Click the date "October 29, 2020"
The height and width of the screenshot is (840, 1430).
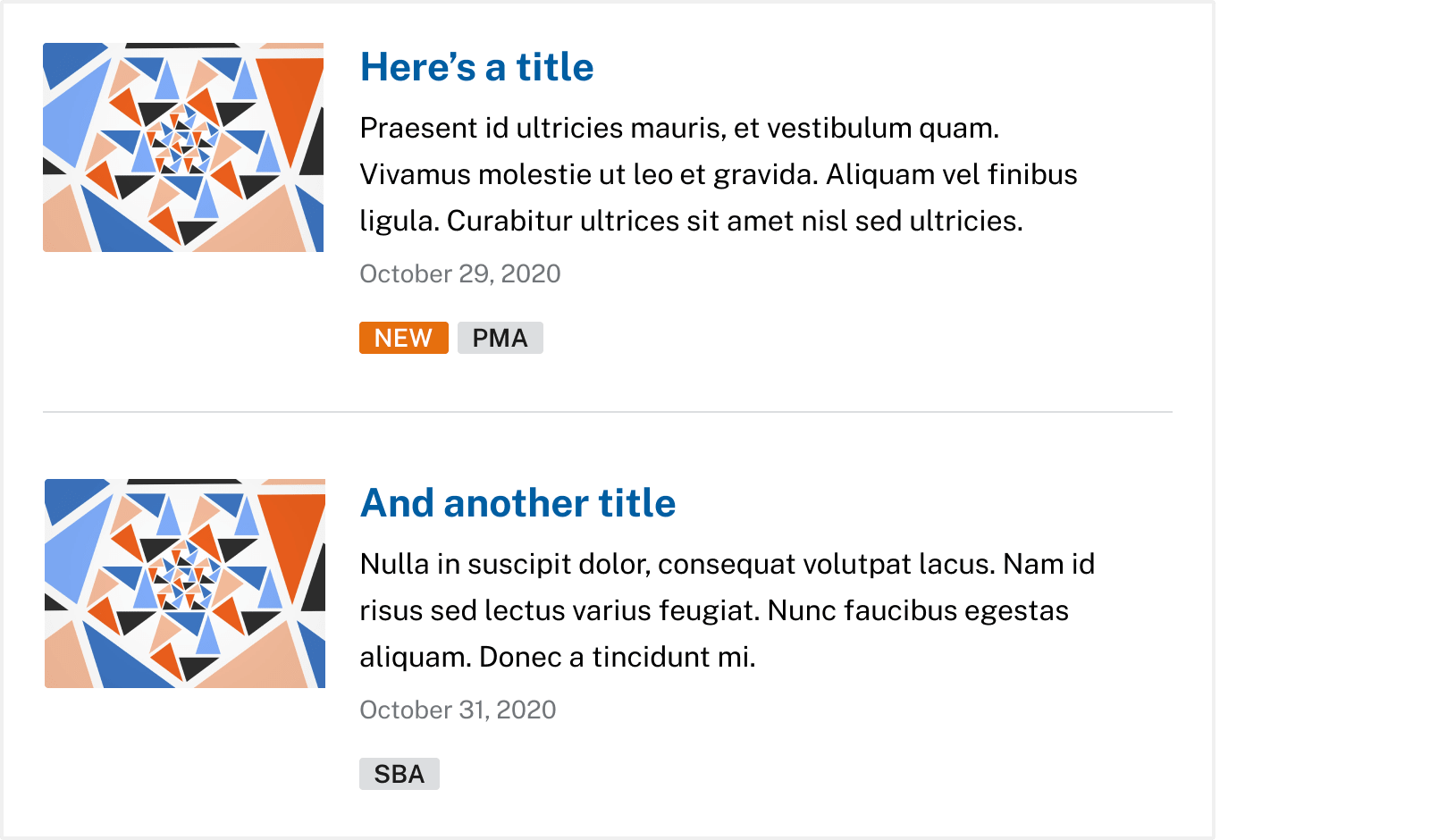(459, 273)
